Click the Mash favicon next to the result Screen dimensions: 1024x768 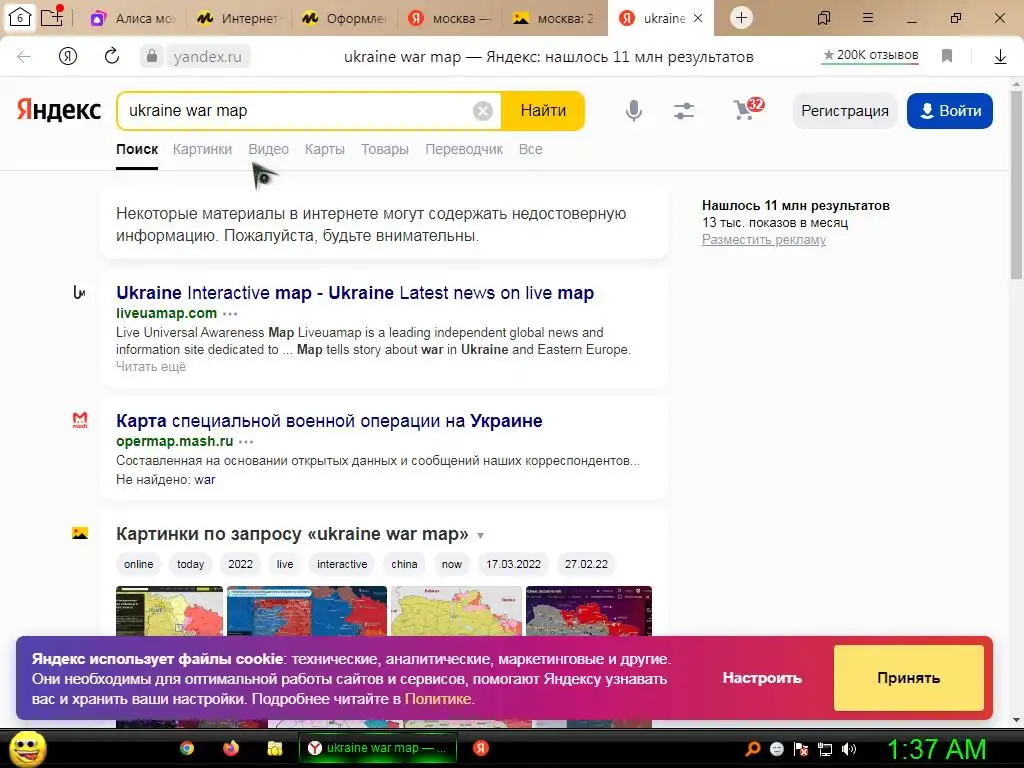tap(80, 420)
